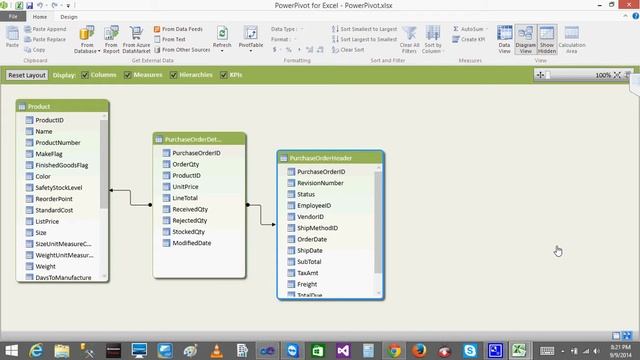Toggle the KPIs display checkbox
Image resolution: width=640 pixels, height=360 pixels.
[x=224, y=75]
